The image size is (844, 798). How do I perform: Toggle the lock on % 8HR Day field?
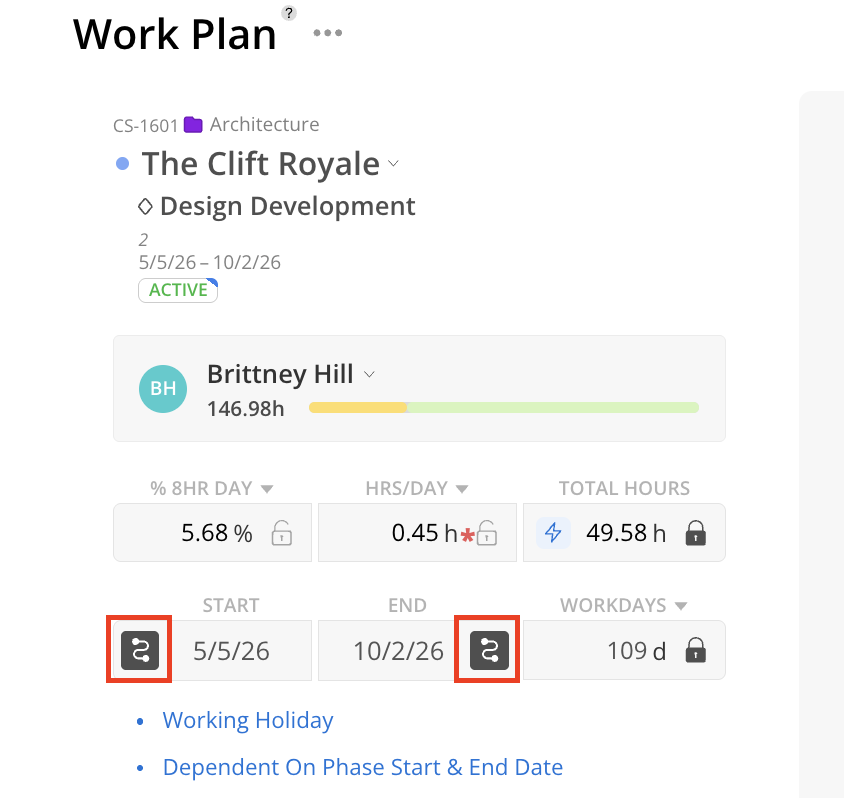[x=282, y=534]
